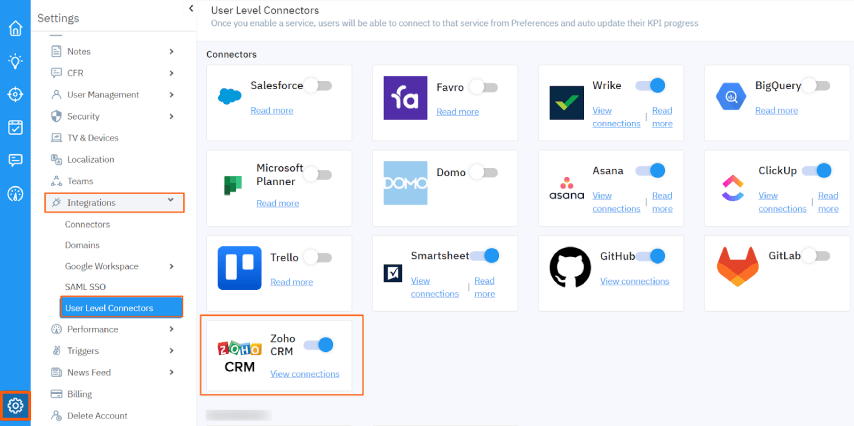Click the Trello logo
This screenshot has height=426, width=854.
tap(239, 268)
